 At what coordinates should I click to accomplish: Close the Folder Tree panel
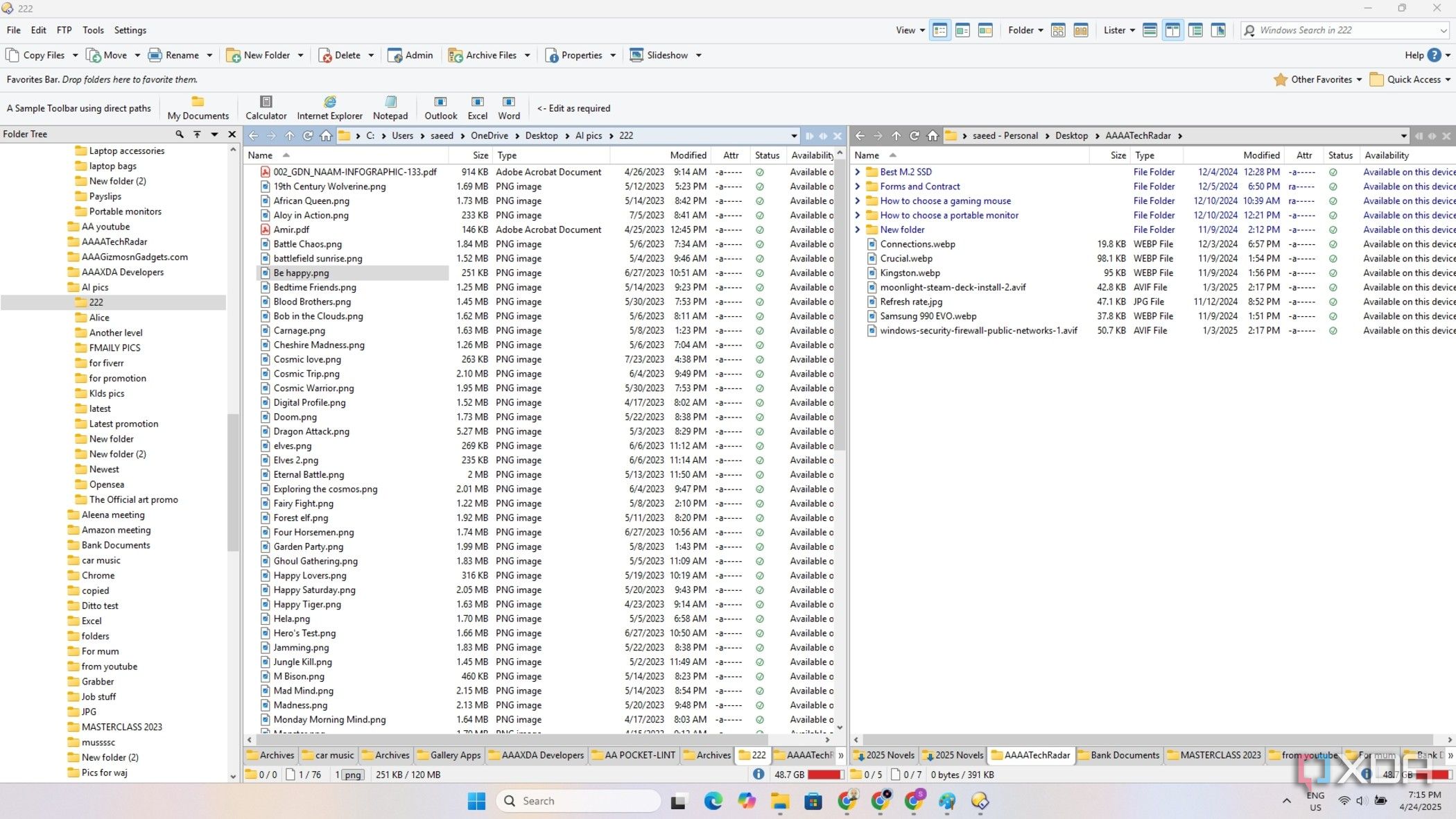pyautogui.click(x=232, y=135)
